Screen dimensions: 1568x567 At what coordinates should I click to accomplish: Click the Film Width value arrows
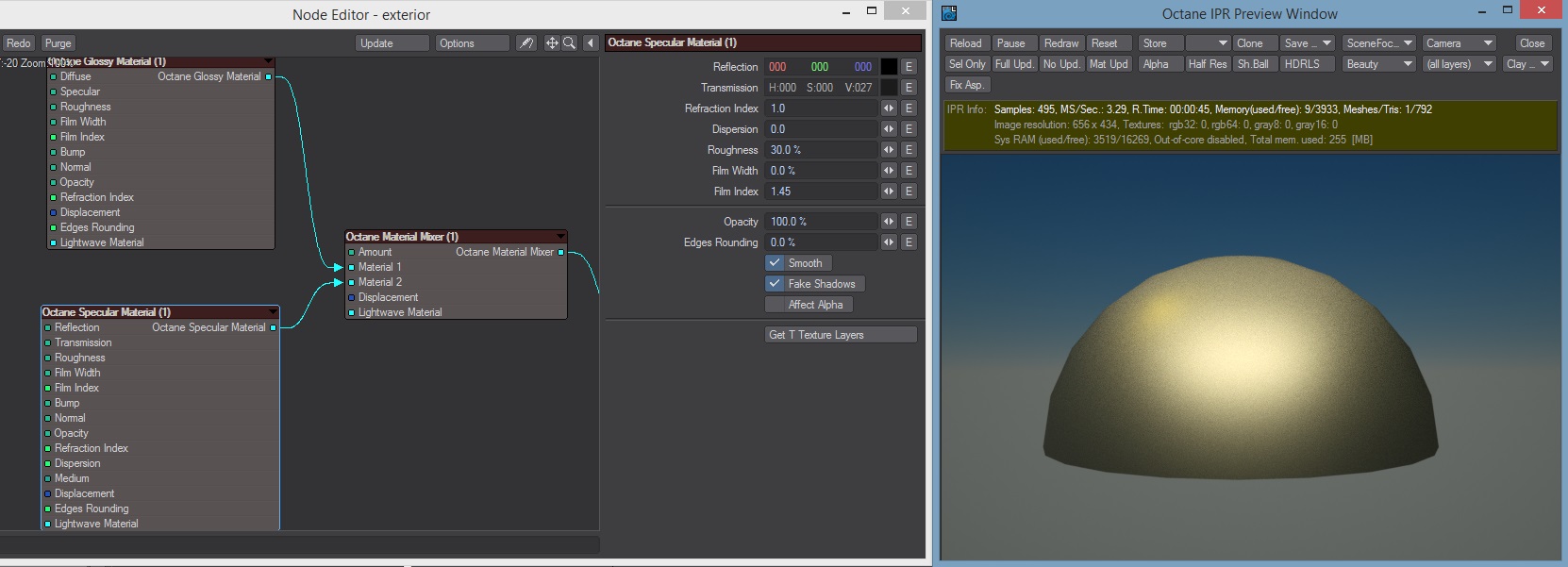tap(889, 171)
